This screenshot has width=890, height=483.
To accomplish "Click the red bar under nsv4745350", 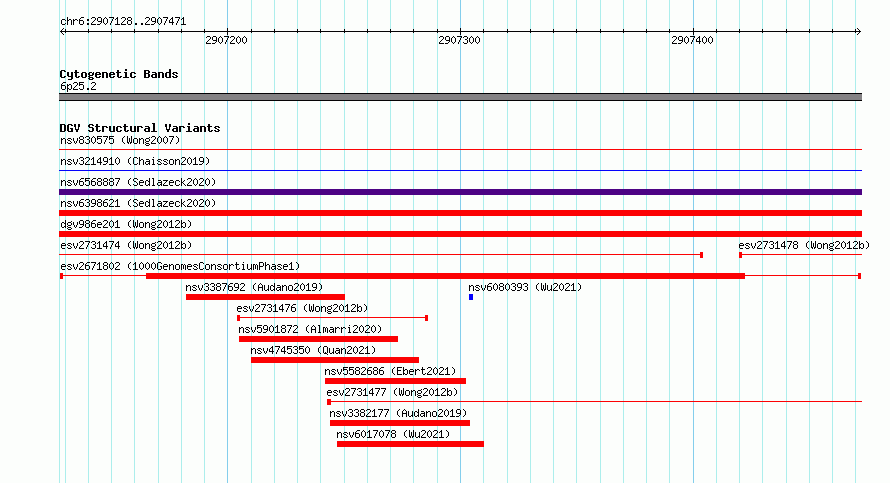I will tap(335, 360).
